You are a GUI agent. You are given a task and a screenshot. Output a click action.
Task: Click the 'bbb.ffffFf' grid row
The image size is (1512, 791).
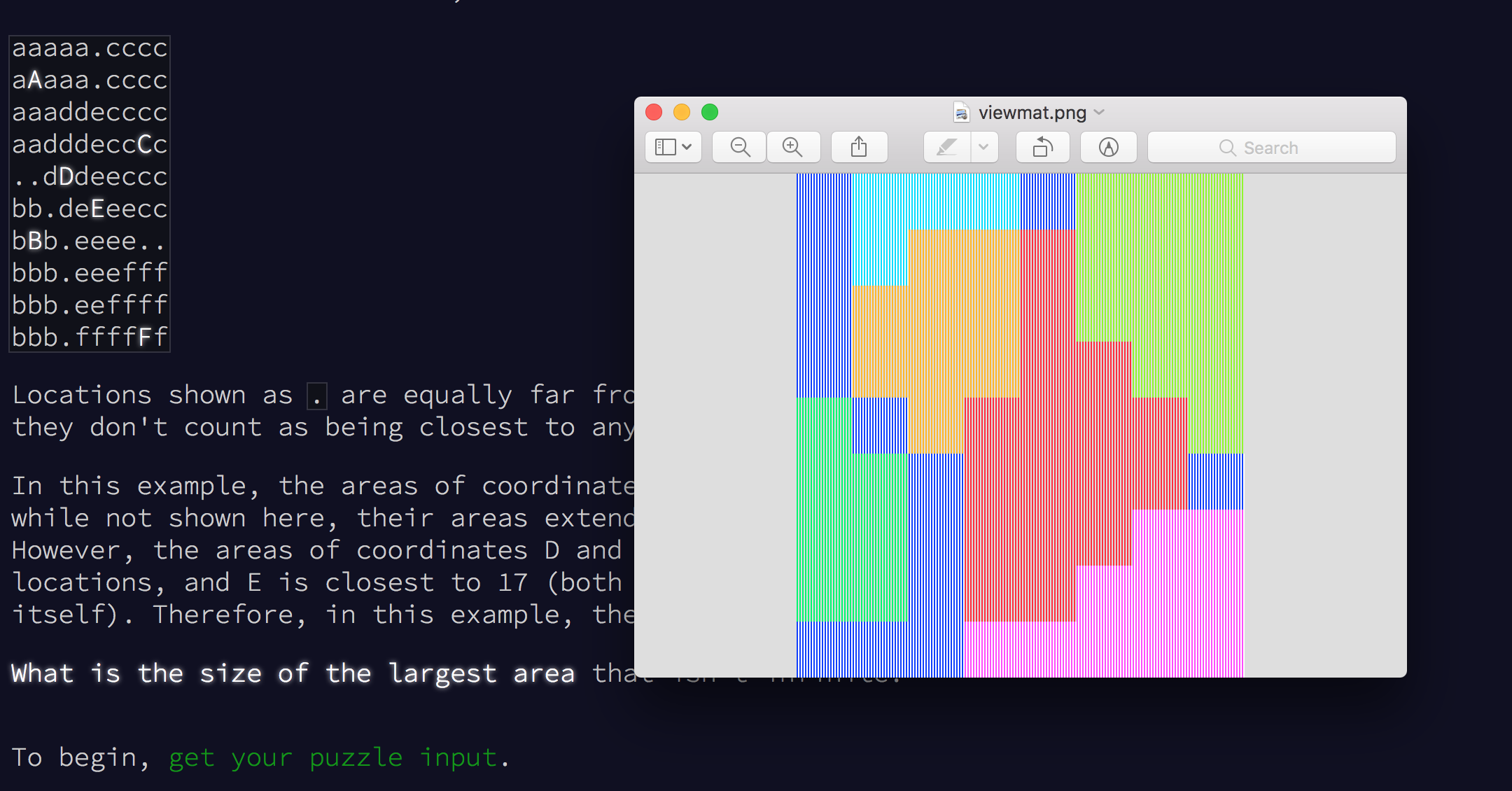click(x=90, y=337)
